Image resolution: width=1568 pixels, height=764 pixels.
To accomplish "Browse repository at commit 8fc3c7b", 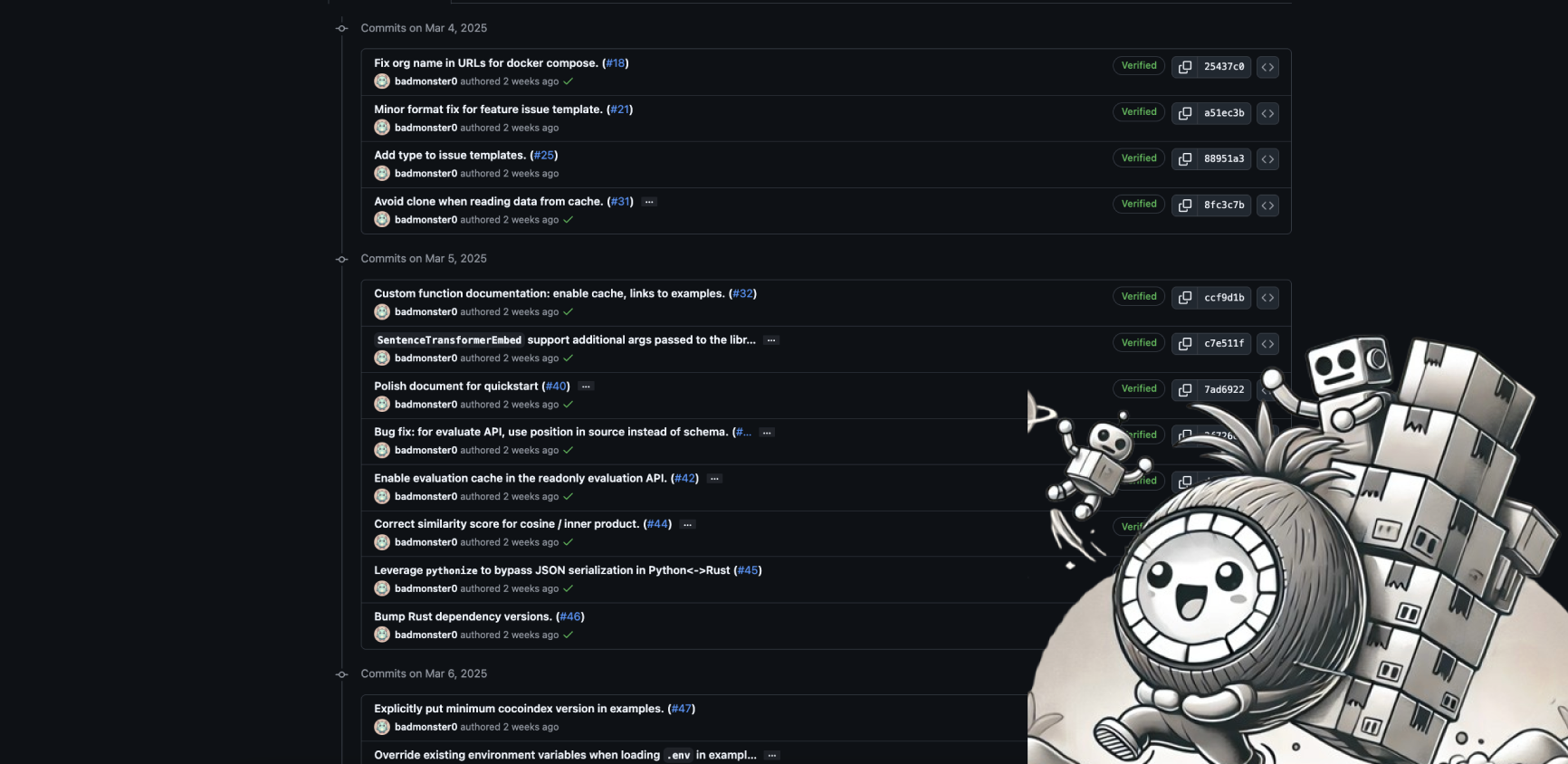I will 1267,205.
